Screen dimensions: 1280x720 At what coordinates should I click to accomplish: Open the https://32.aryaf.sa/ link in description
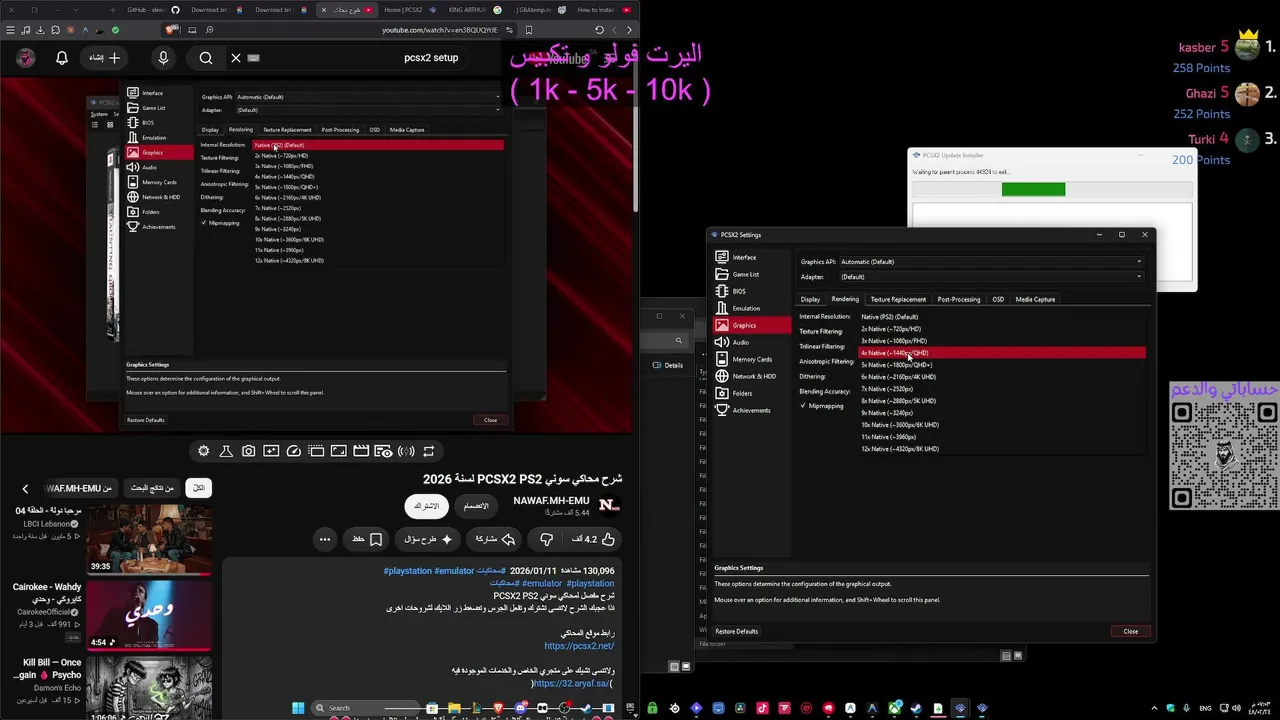click(x=571, y=683)
